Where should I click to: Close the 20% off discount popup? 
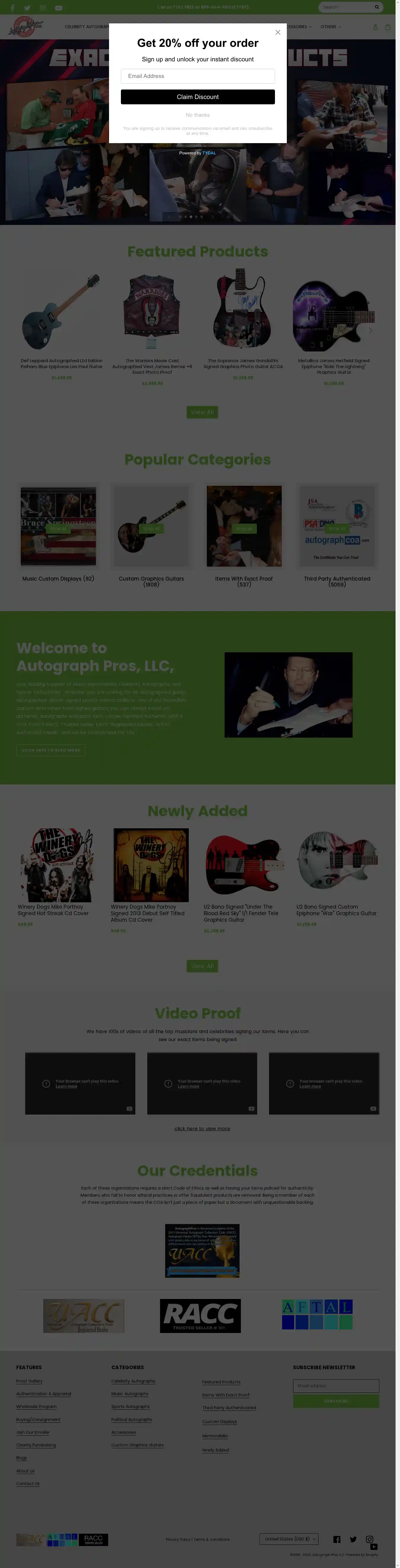pyautogui.click(x=278, y=32)
